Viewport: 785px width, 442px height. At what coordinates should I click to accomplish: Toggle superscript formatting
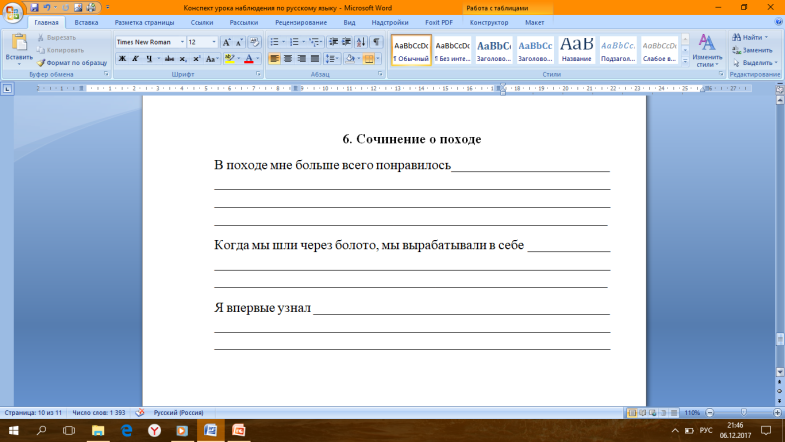[x=197, y=59]
